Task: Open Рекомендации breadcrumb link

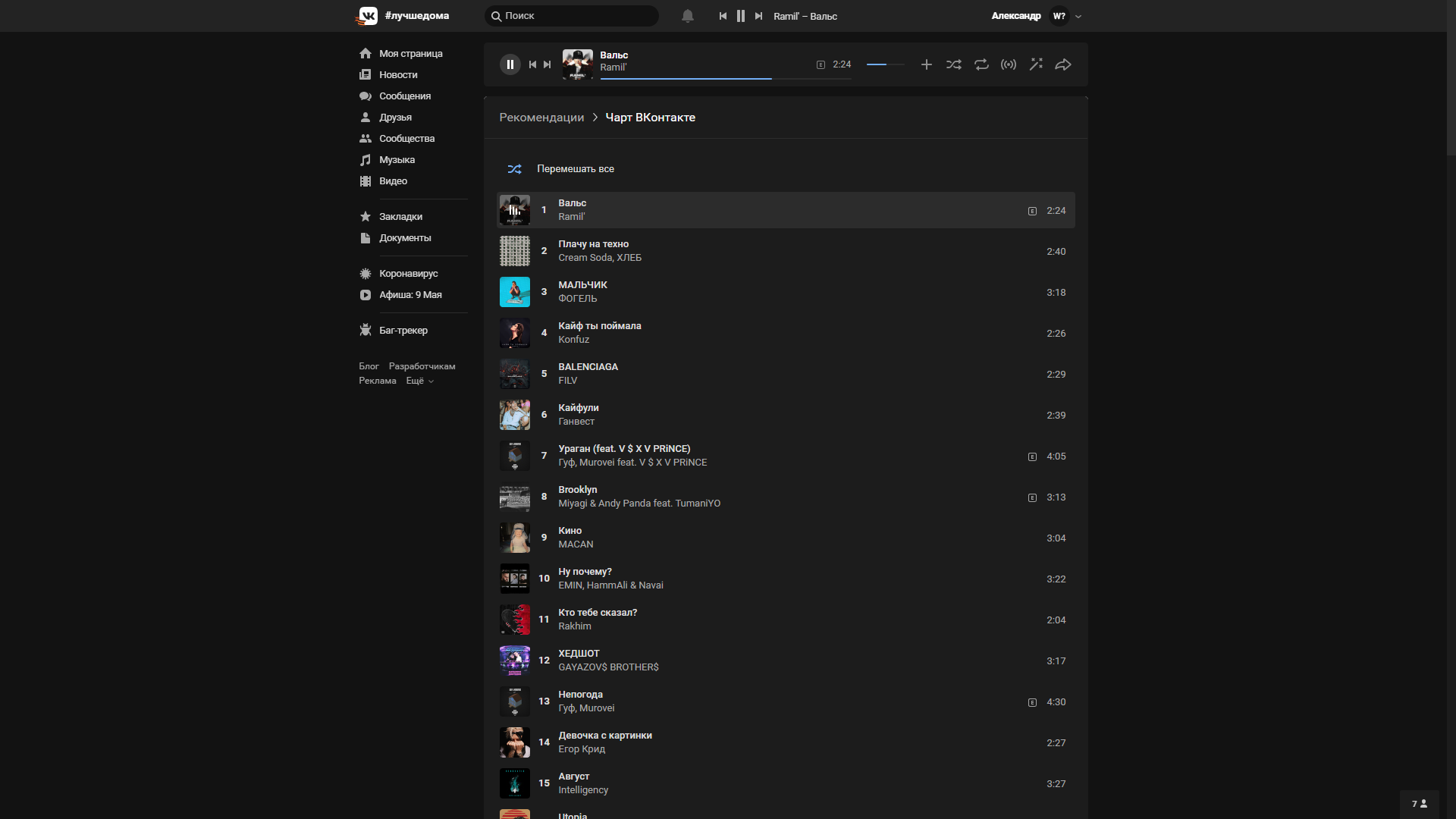Action: coord(541,118)
